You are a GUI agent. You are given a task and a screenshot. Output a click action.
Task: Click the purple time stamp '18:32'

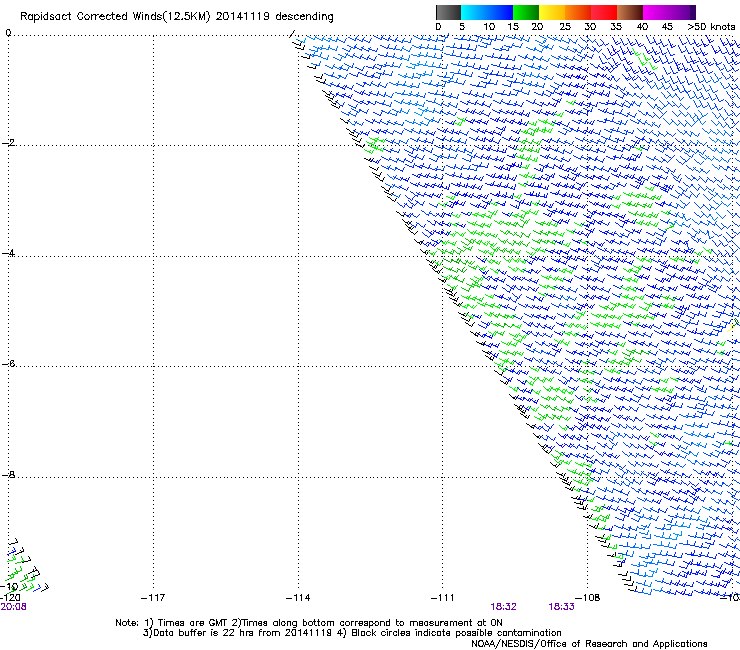pos(503,607)
